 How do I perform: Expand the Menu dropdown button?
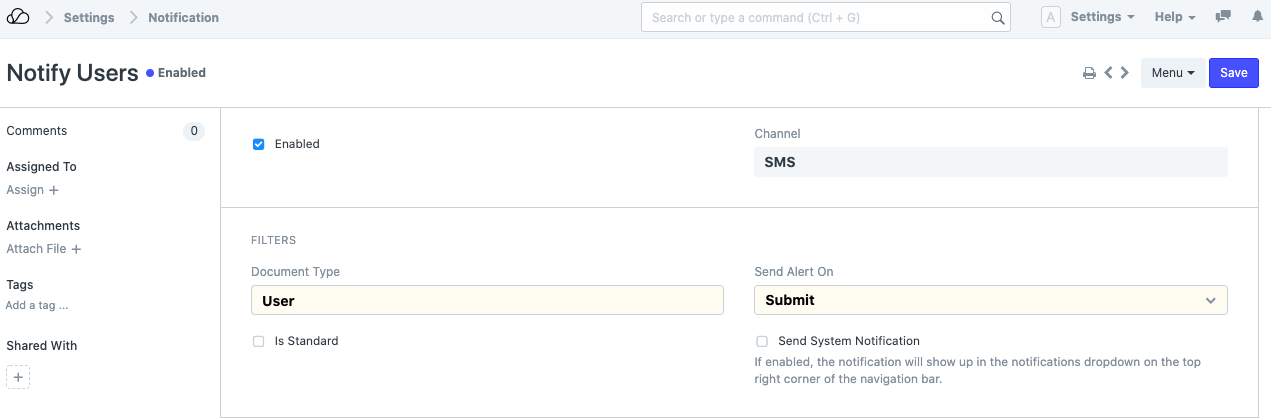1172,73
